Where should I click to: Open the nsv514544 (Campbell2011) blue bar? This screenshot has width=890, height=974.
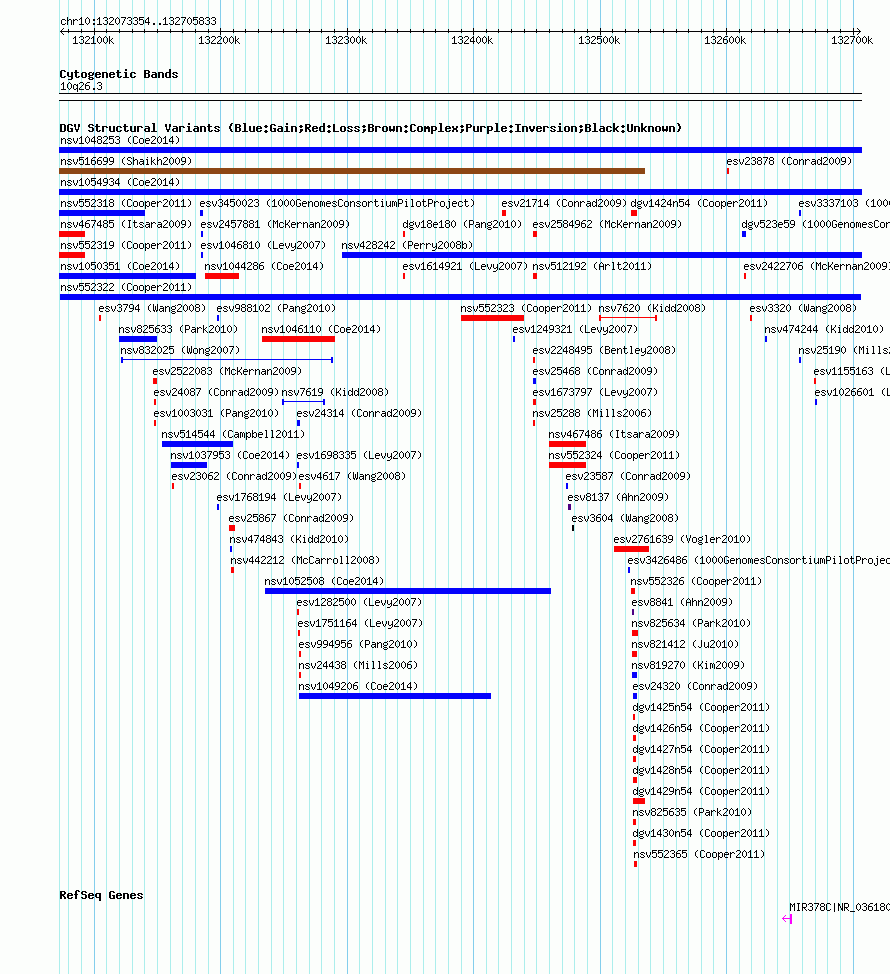pyautogui.click(x=198, y=444)
